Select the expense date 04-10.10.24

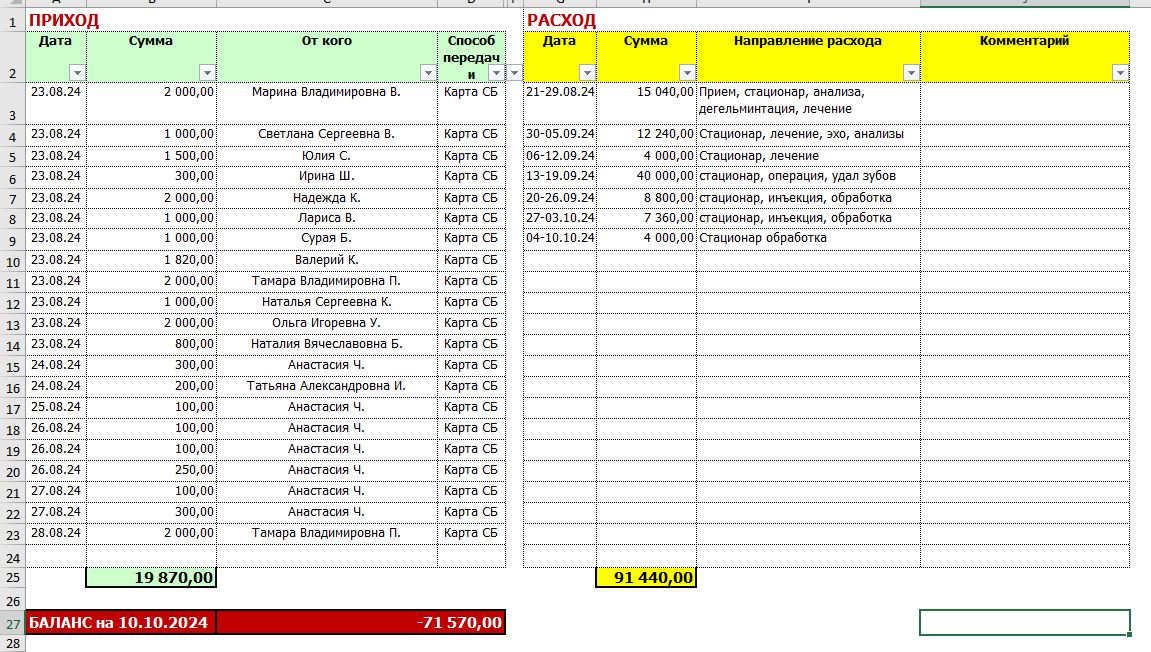560,238
